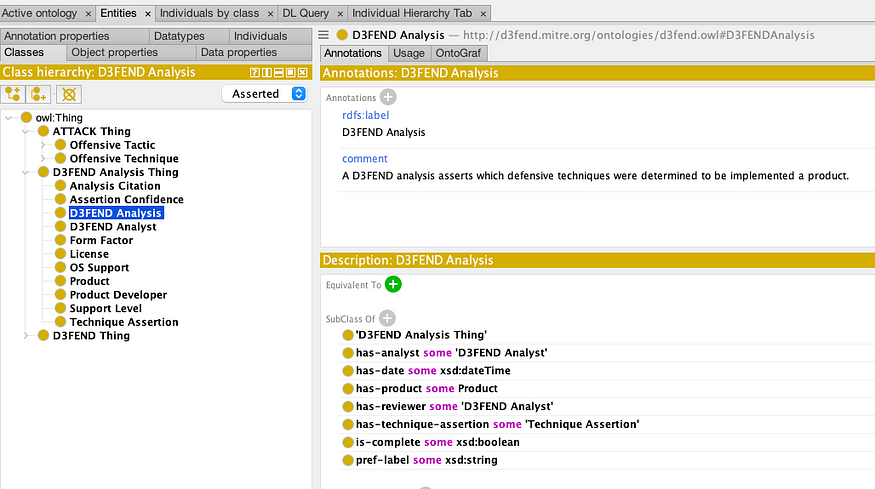
Task: Click the D3FEND Analysis IRI in the header
Action: point(639,35)
